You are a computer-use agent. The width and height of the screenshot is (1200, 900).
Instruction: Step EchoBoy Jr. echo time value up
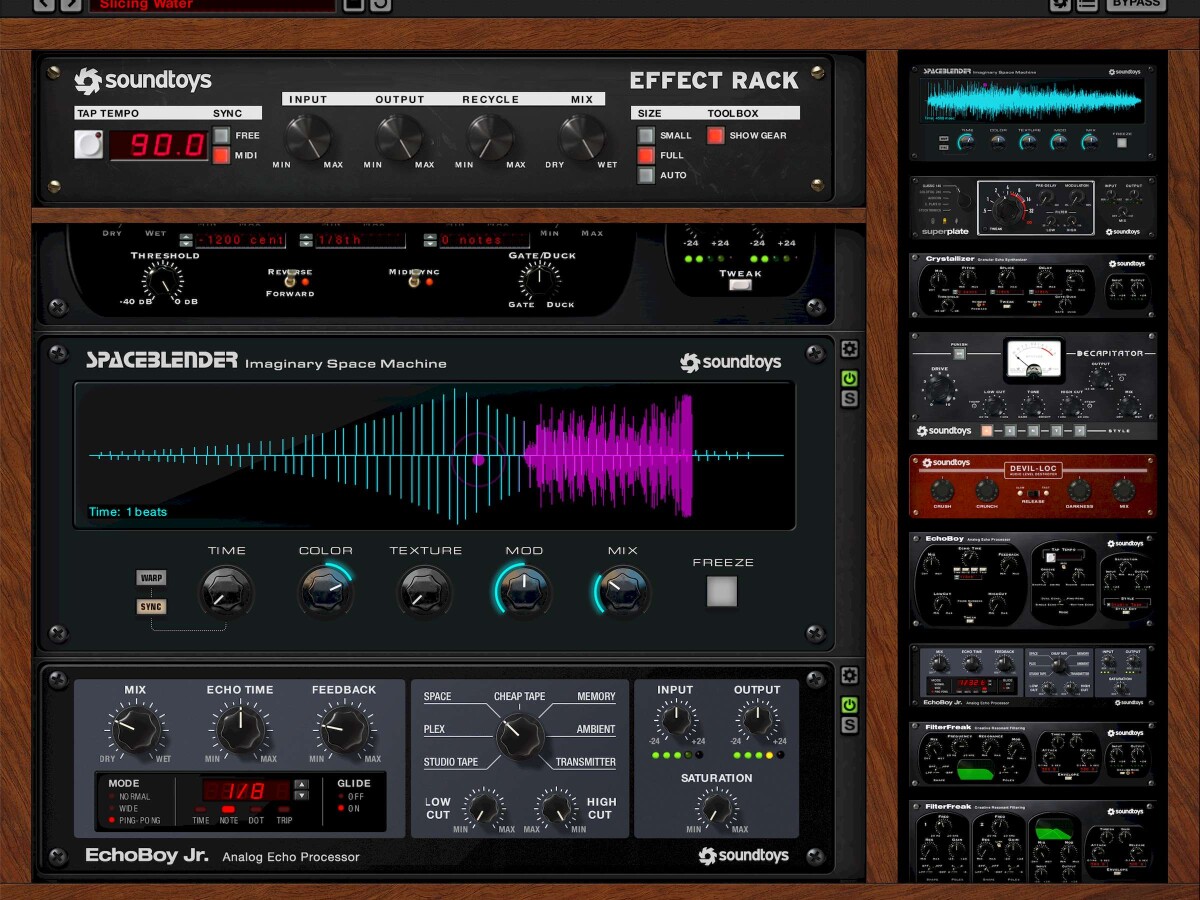303,785
